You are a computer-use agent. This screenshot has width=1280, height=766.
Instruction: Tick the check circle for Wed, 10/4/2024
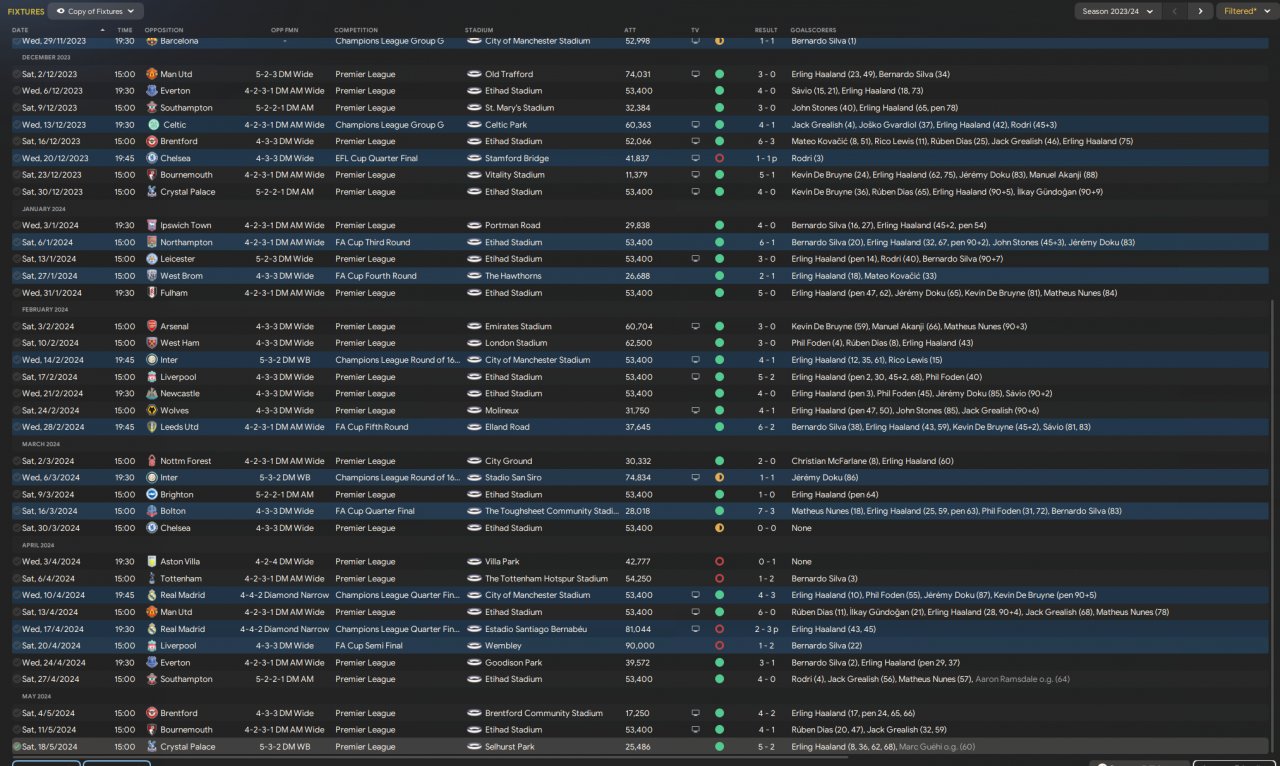tap(17, 595)
